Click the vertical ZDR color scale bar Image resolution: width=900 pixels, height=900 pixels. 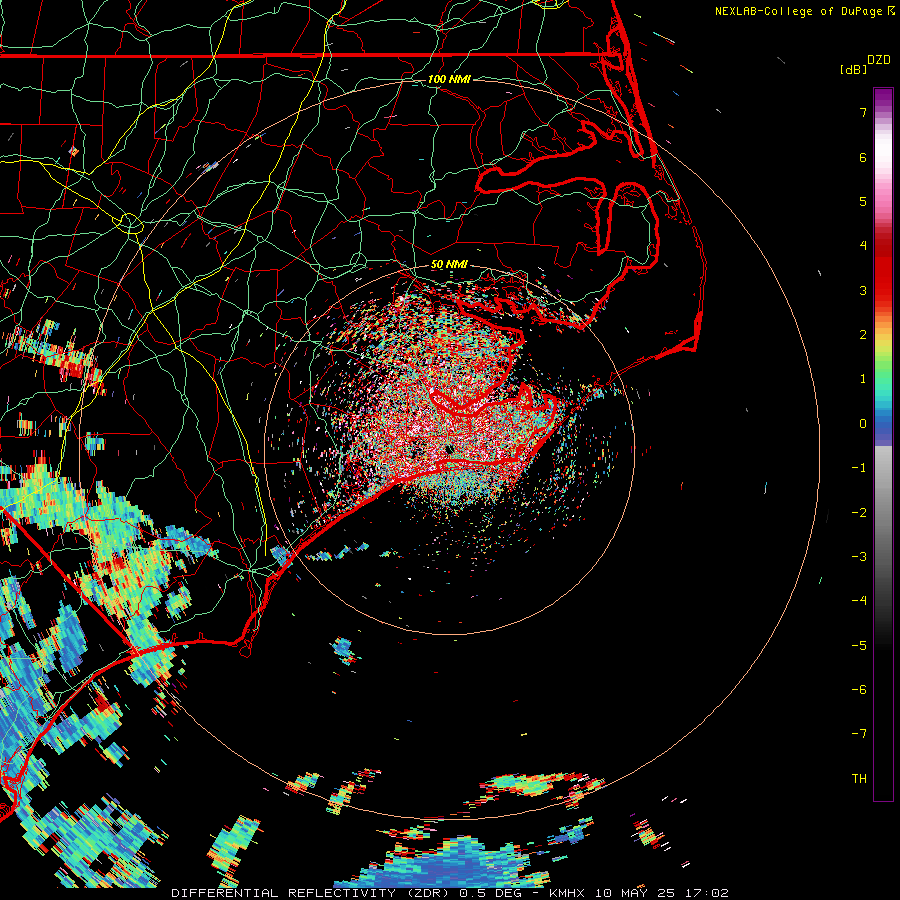coord(883,444)
